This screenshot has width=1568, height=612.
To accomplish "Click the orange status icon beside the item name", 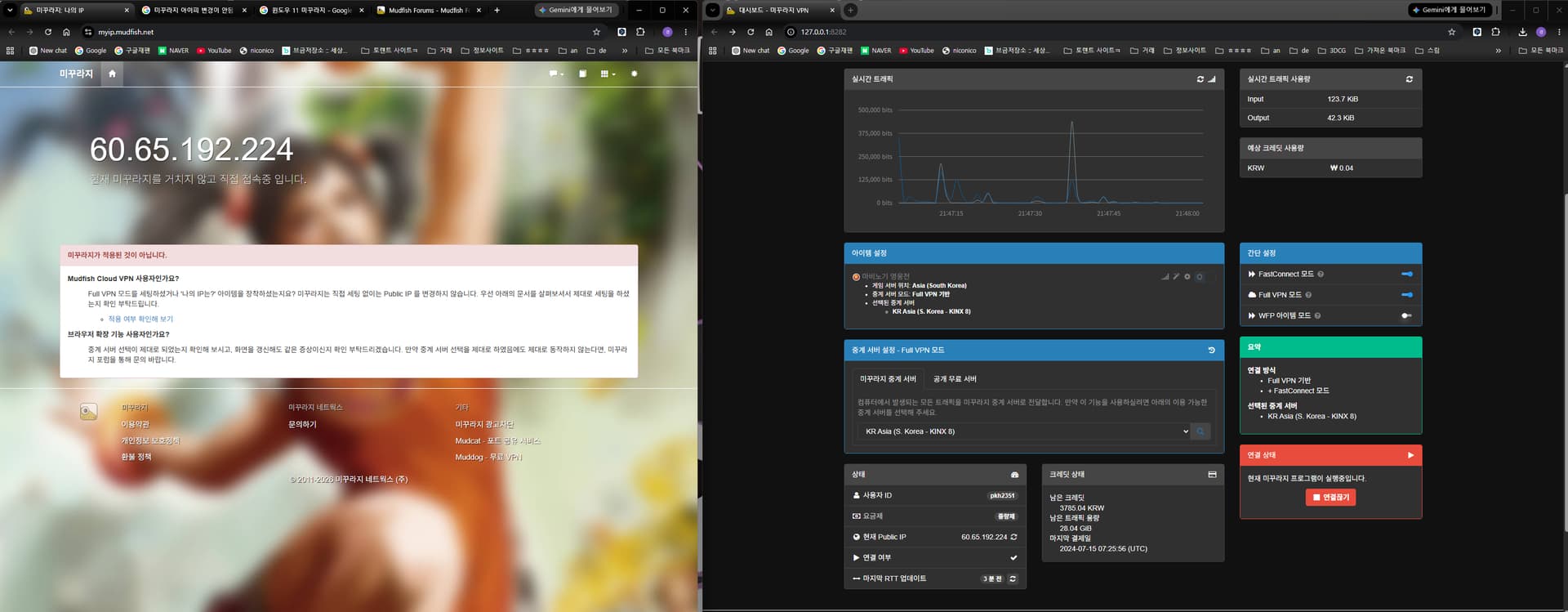I will pyautogui.click(x=856, y=277).
